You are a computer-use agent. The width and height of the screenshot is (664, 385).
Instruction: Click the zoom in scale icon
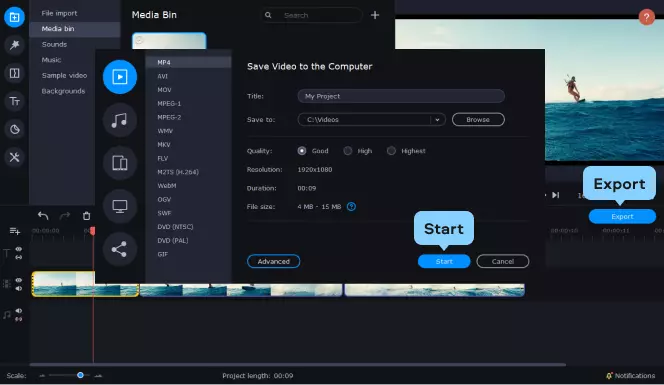(x=98, y=376)
